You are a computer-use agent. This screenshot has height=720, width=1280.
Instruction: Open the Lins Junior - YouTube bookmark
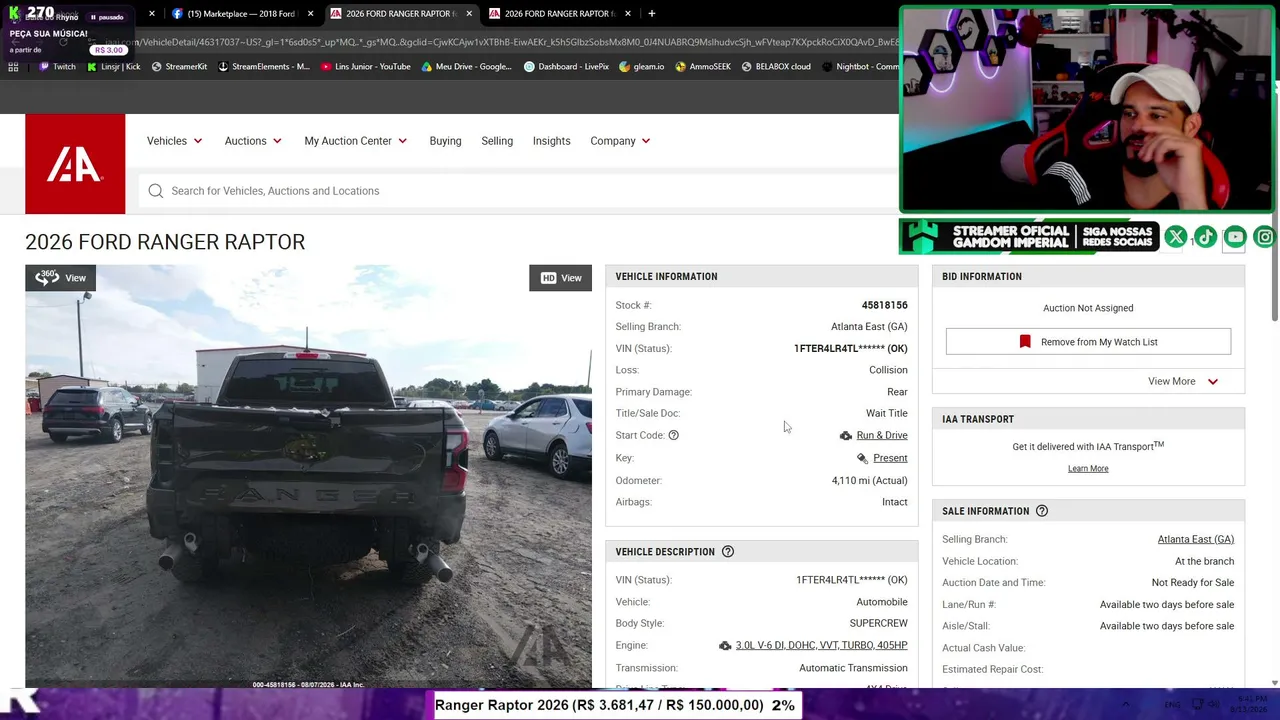pyautogui.click(x=366, y=67)
